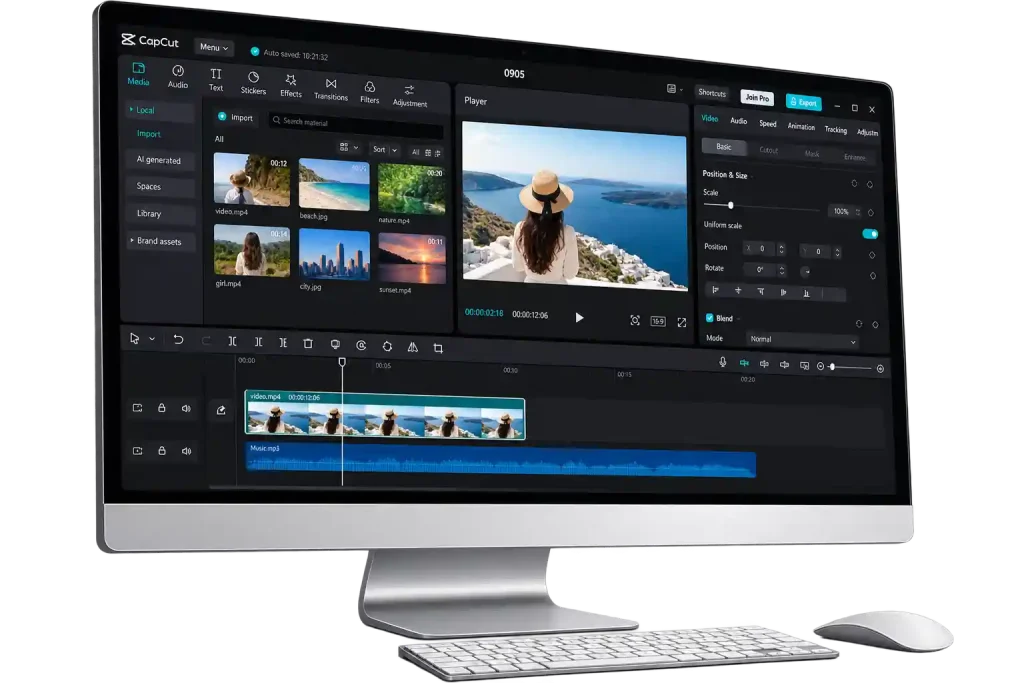This screenshot has width=1024, height=683.
Task: Expand the Local section in sidebar
Action: (x=131, y=109)
